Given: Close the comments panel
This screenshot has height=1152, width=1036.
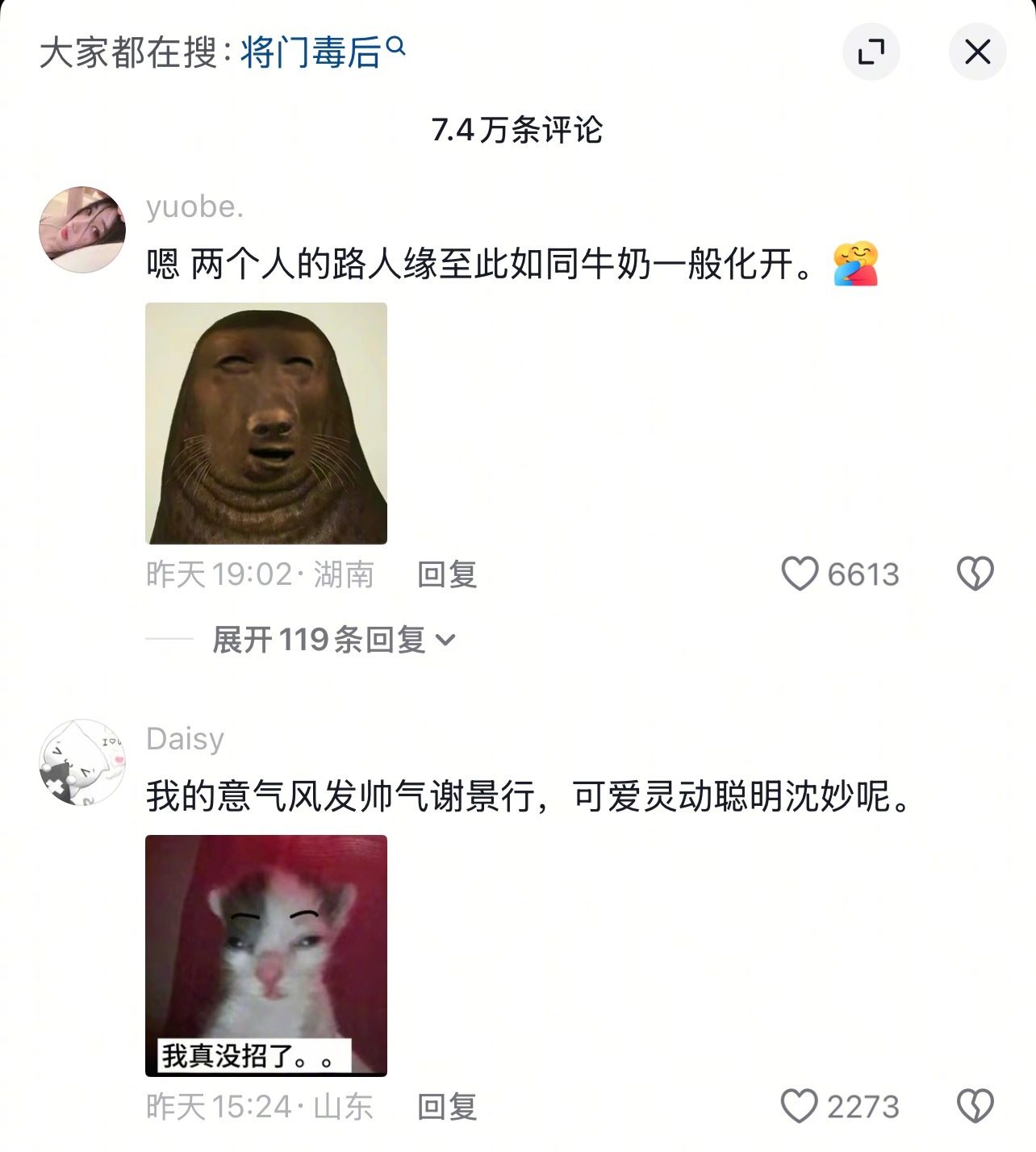Looking at the screenshot, I should (x=977, y=52).
